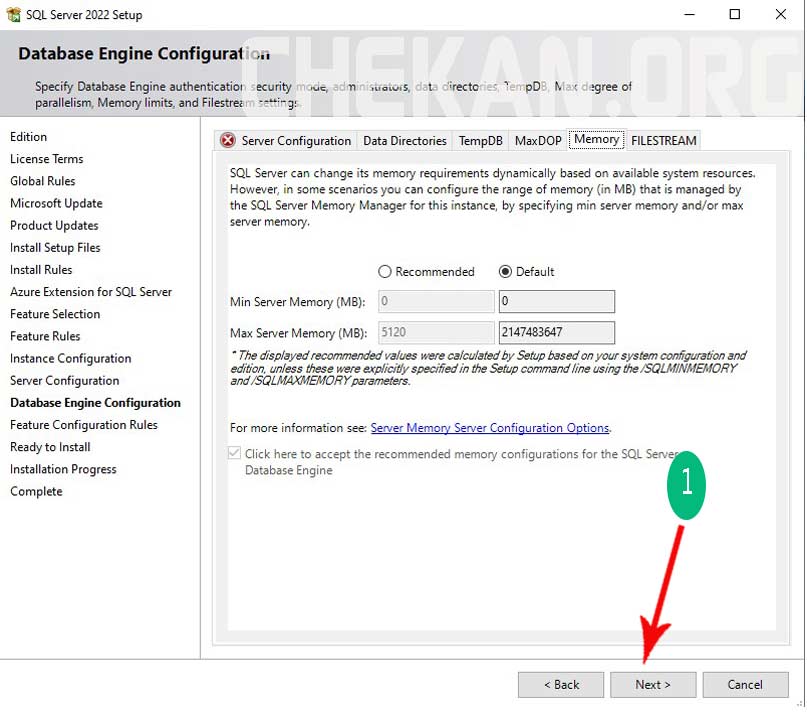
Task: Select Feature Configuration Rules step
Action: [x=83, y=424]
